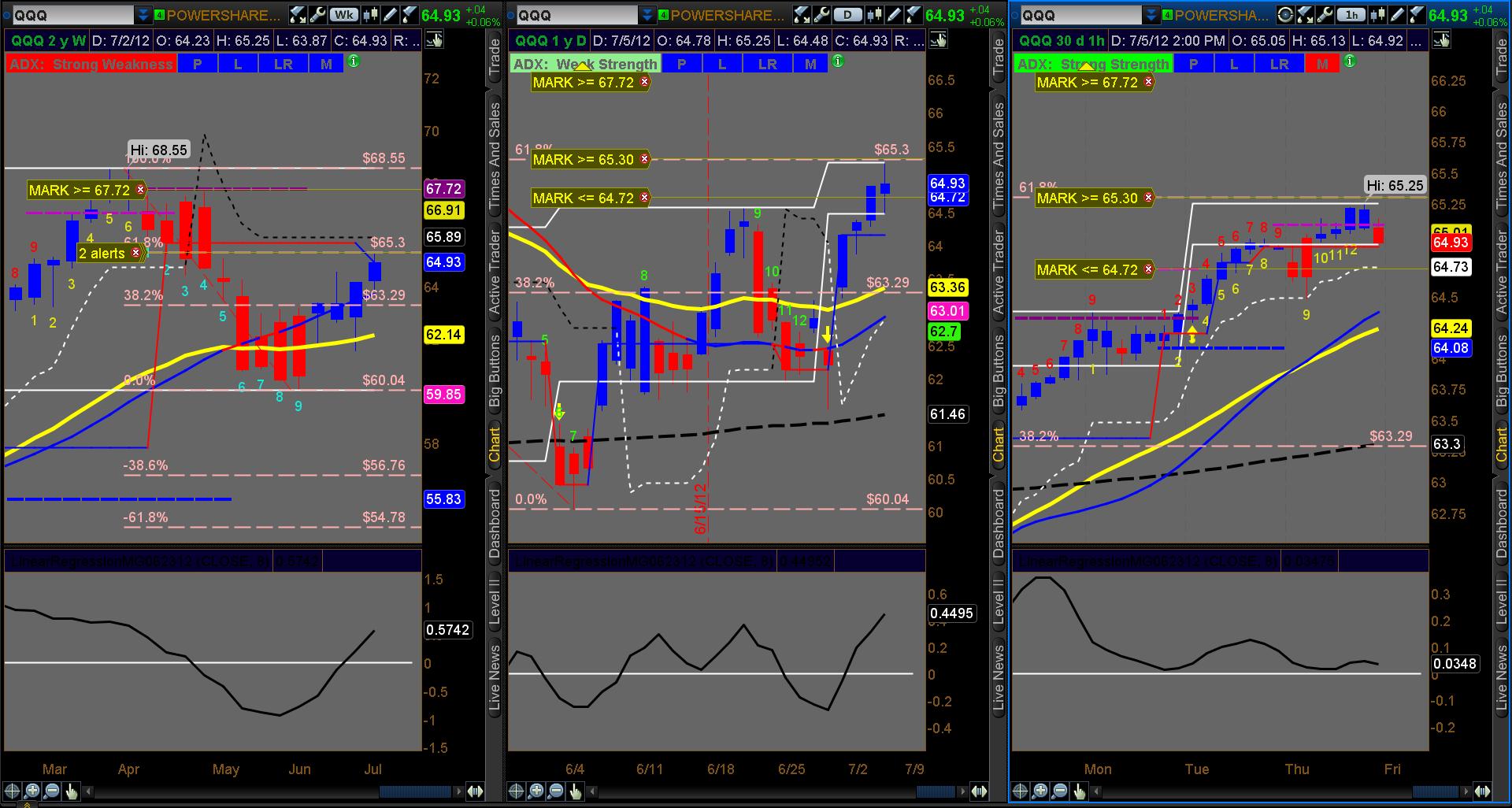Screen dimensions: 1512x808
Task: Toggle P label button in daily chart
Action: tap(682, 64)
